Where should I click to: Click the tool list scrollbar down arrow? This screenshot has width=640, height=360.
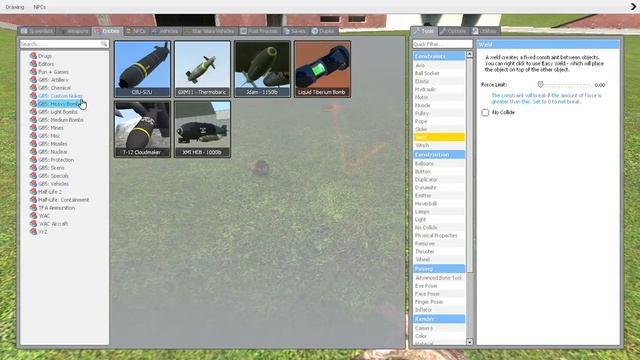pos(469,342)
